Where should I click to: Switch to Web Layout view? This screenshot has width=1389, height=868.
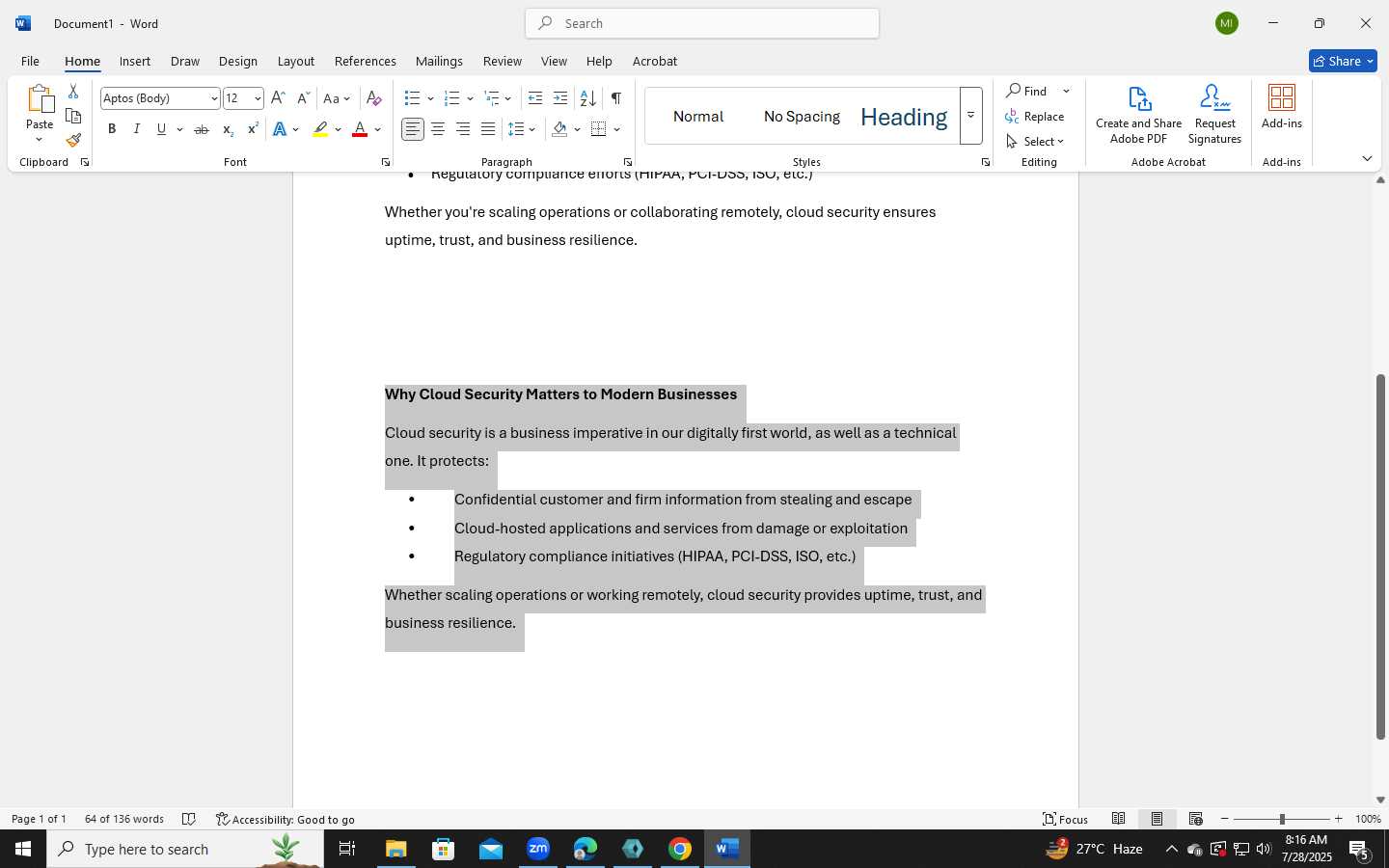(1196, 819)
